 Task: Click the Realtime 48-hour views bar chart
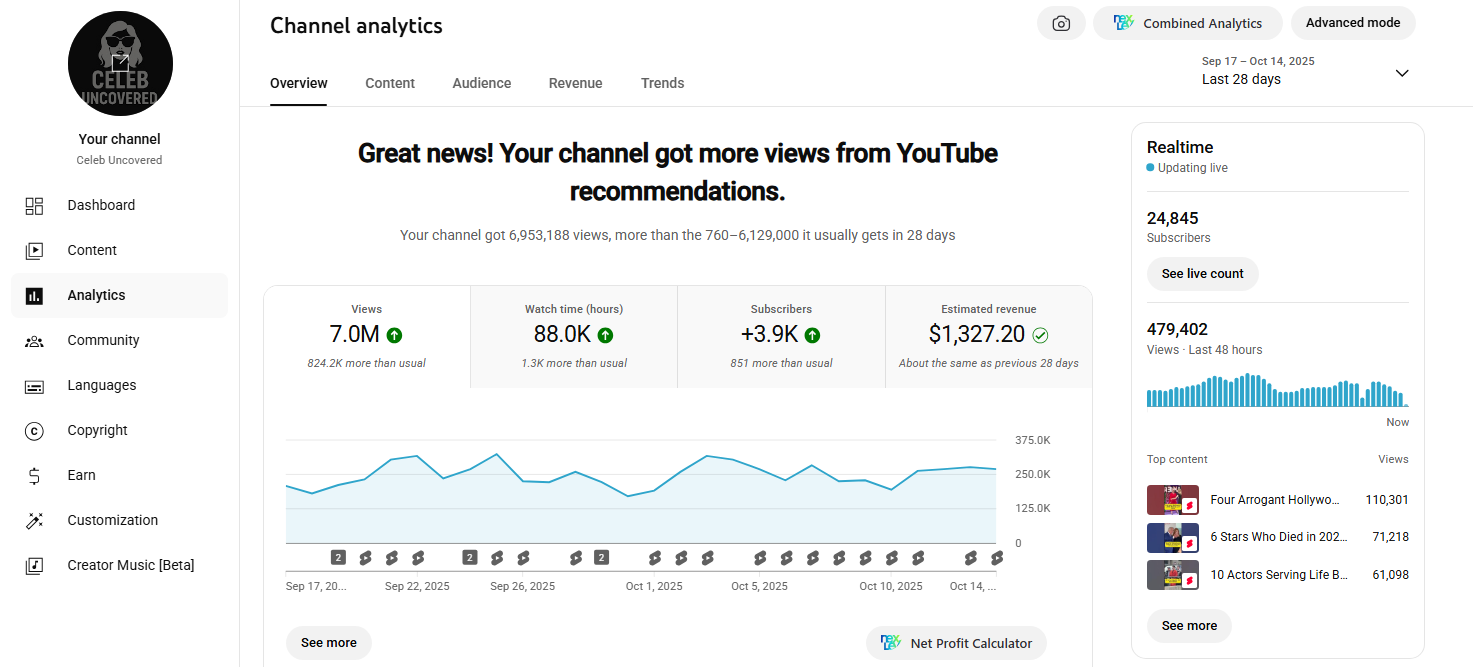(1277, 390)
